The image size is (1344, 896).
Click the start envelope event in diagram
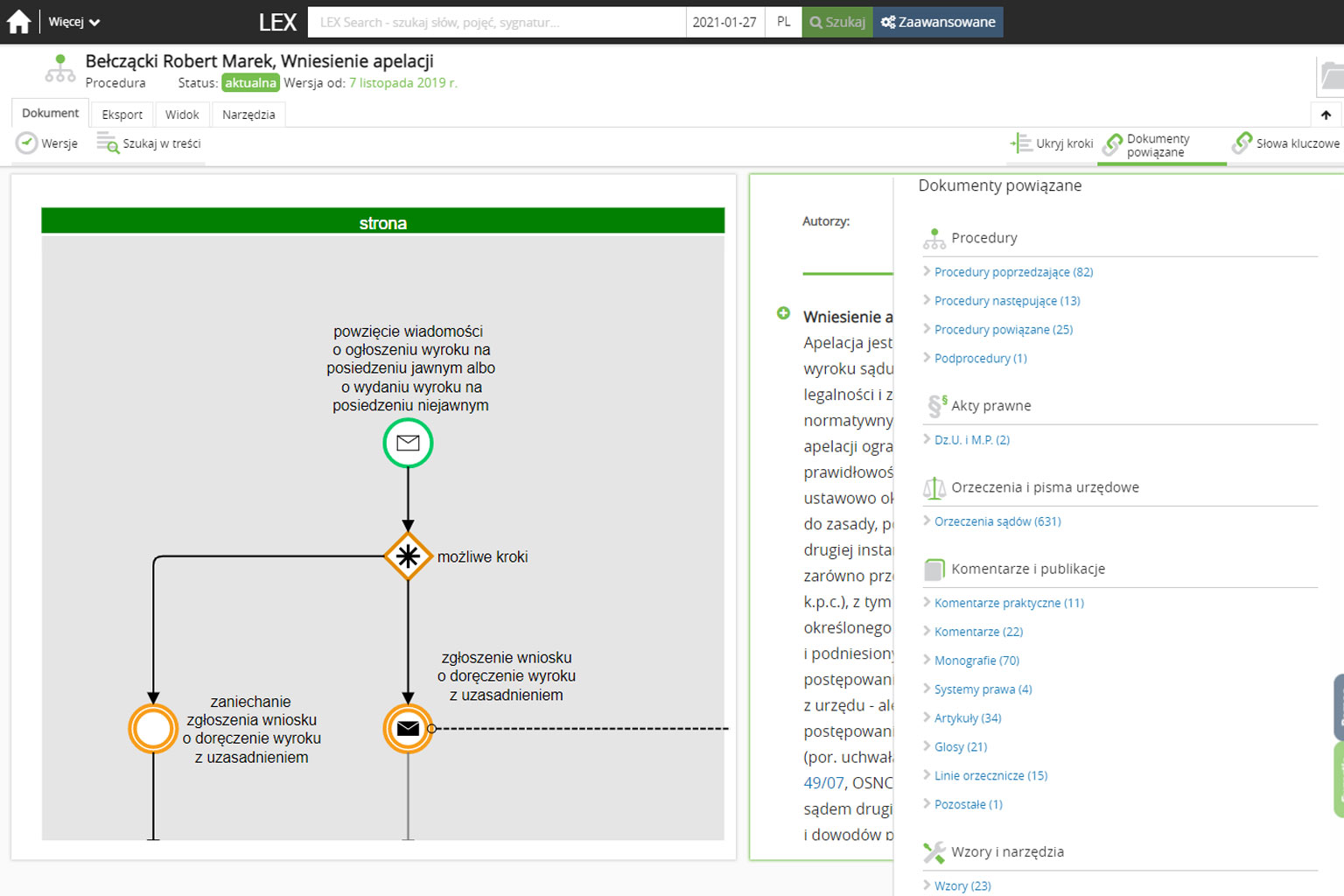(408, 443)
